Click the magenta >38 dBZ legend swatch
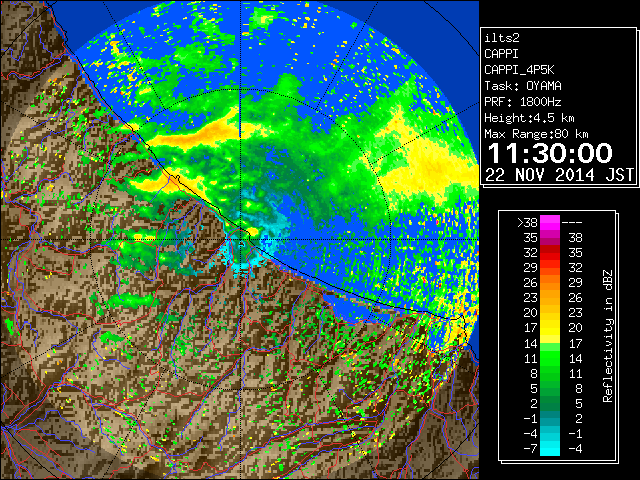Viewport: 640px width, 480px height. [550, 223]
